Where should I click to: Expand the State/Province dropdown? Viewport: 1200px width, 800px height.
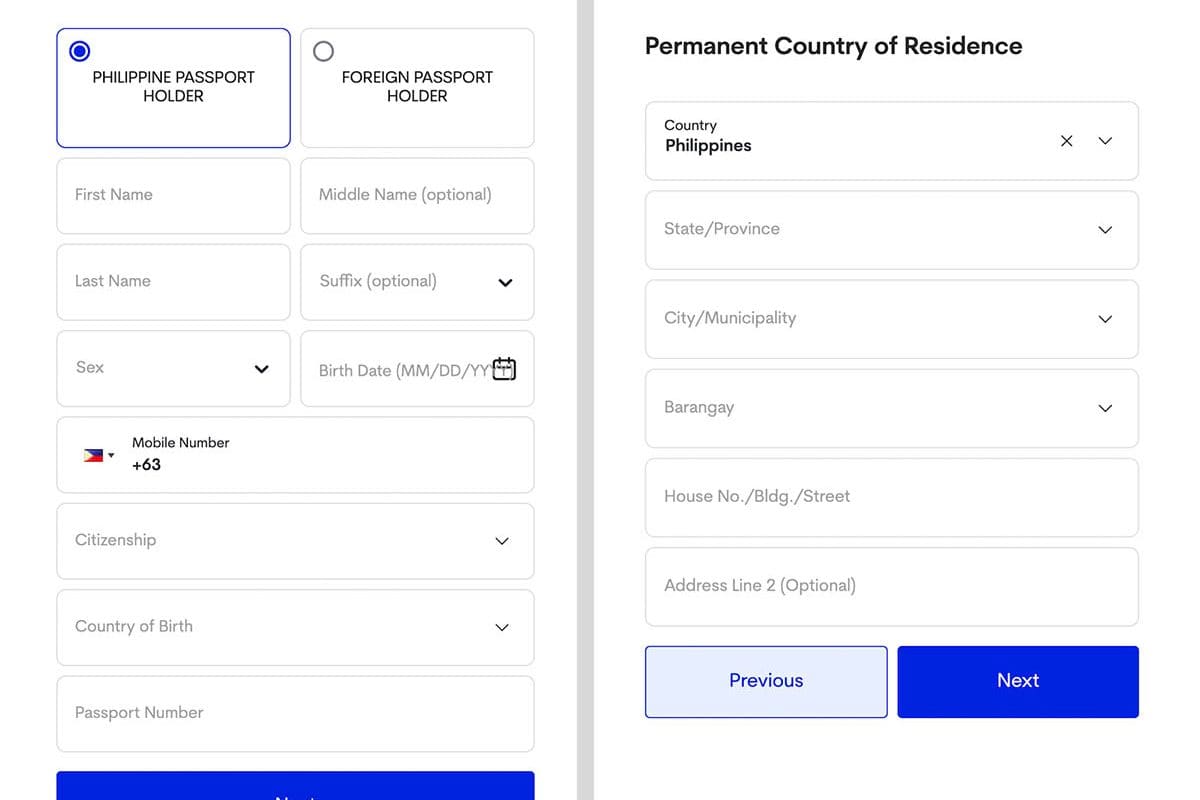click(1105, 230)
